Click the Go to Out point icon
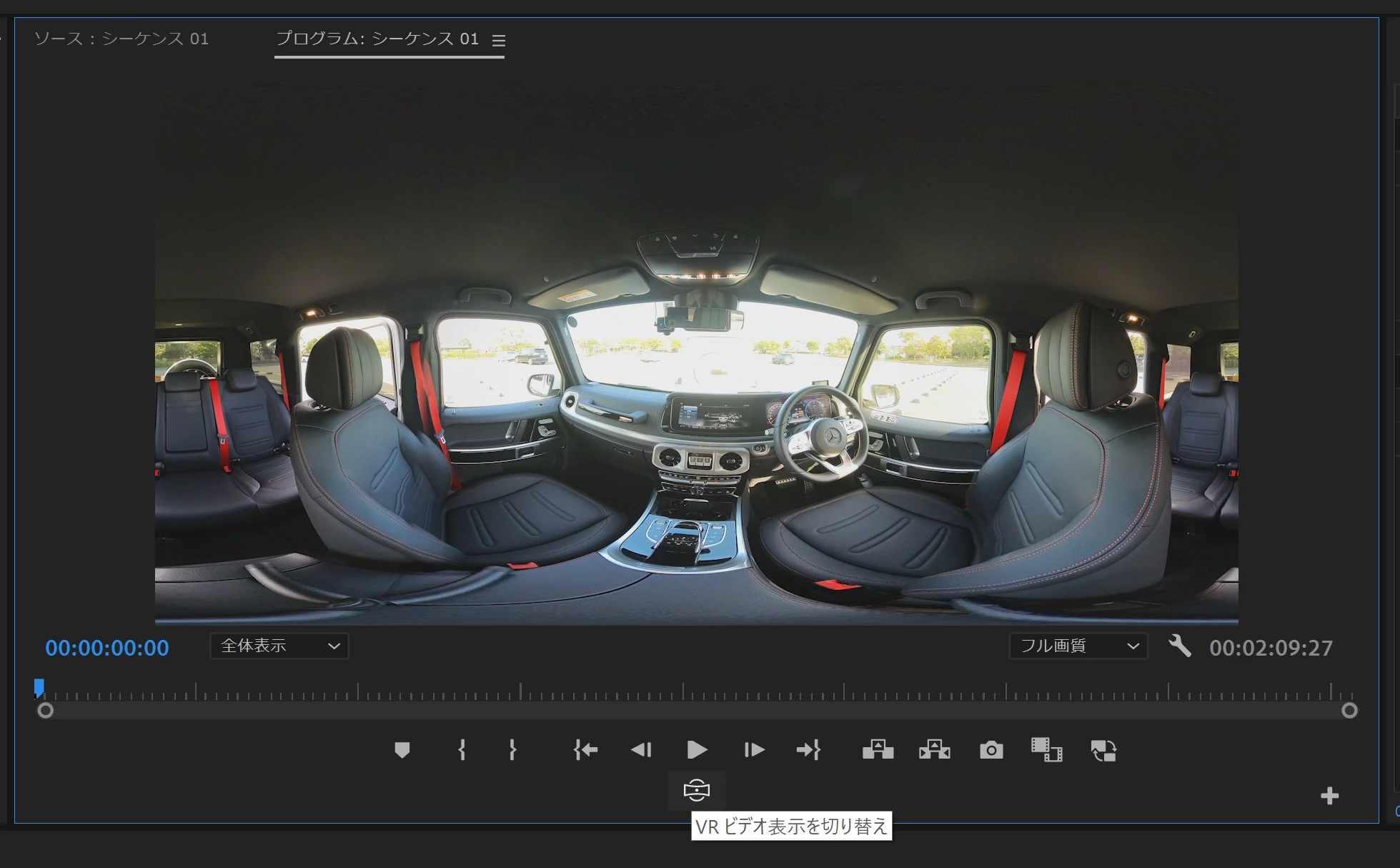1400x868 pixels. [x=808, y=750]
